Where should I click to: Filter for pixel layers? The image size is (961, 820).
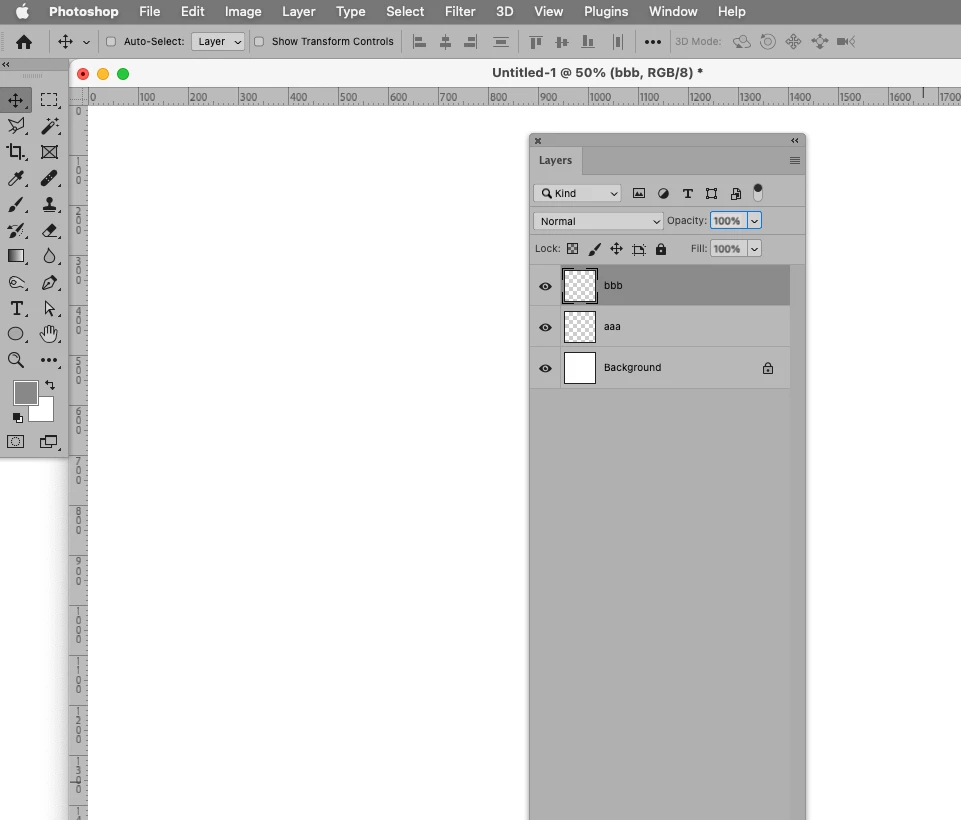pyautogui.click(x=639, y=194)
